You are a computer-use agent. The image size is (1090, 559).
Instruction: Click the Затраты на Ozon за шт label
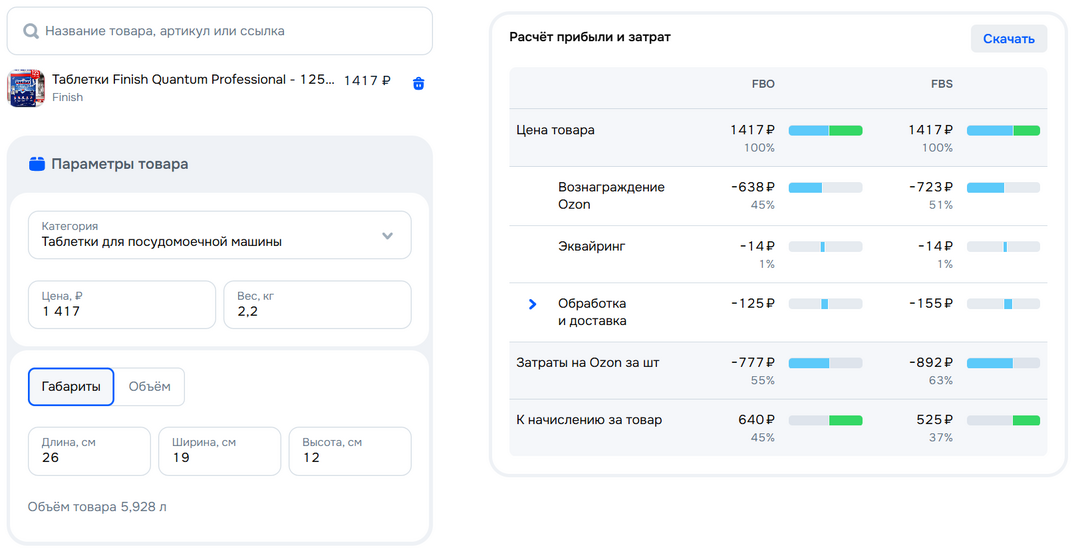587,362
